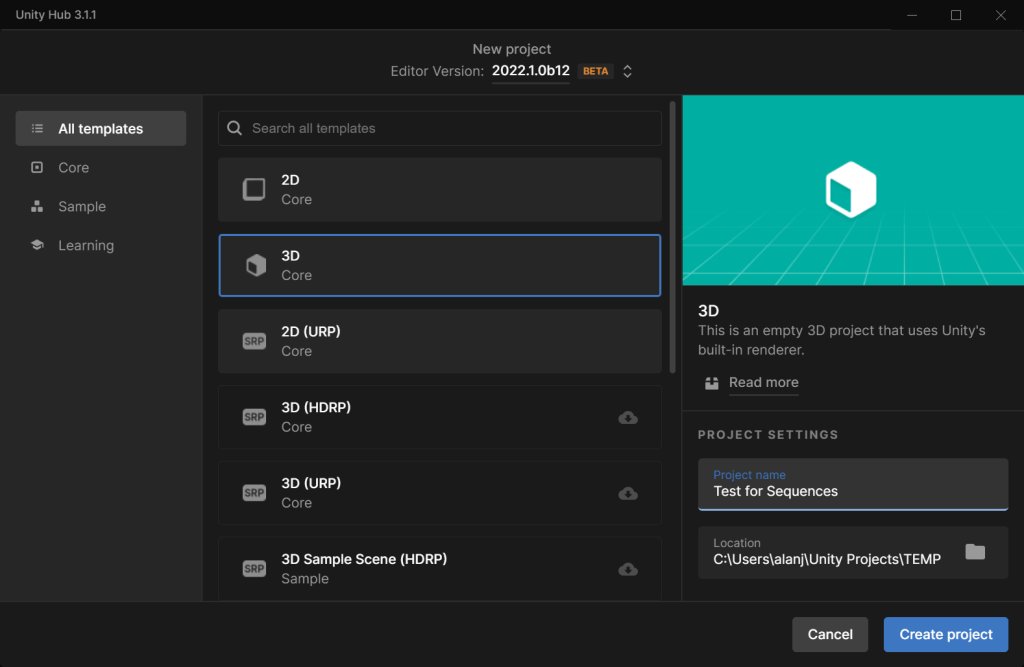
Task: Select the 3D Core template card
Action: coord(440,265)
